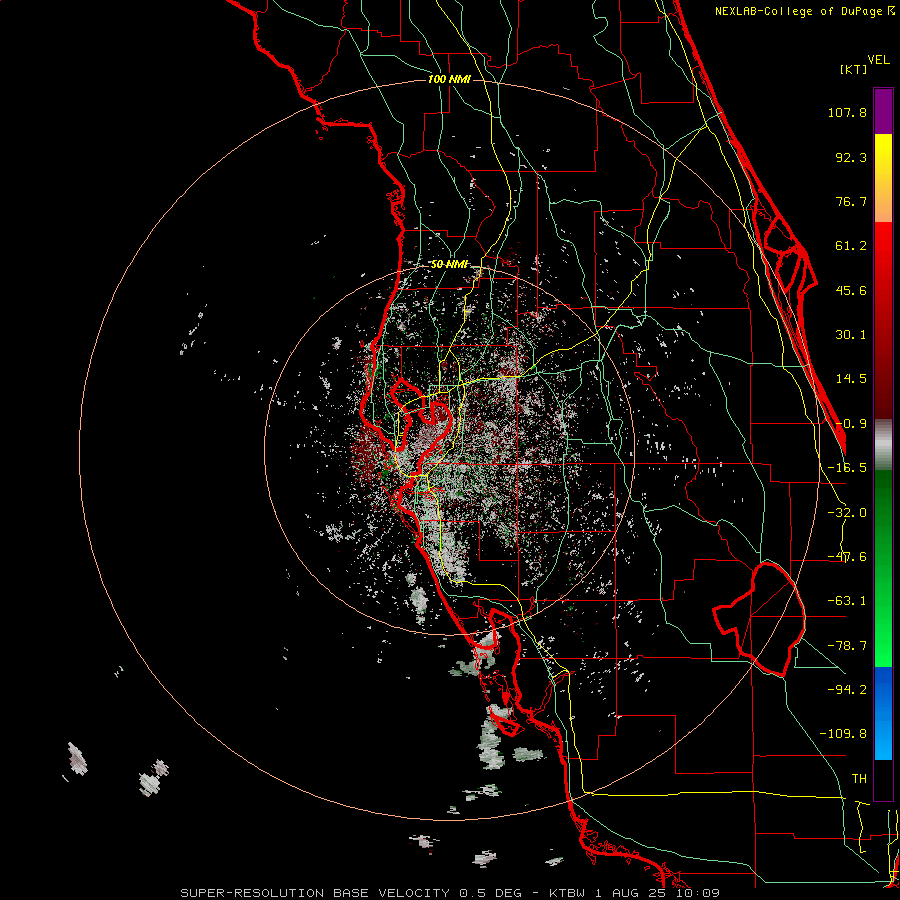The image size is (900, 900).
Task: Click the 14.5 value on the velocity scale
Action: click(x=851, y=379)
